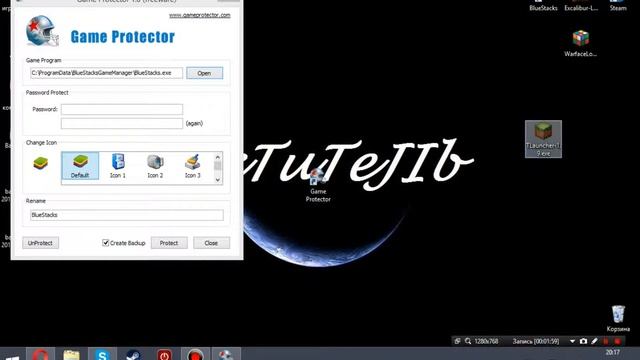Open the Windows Start button
640x360 pixels.
click(12, 356)
